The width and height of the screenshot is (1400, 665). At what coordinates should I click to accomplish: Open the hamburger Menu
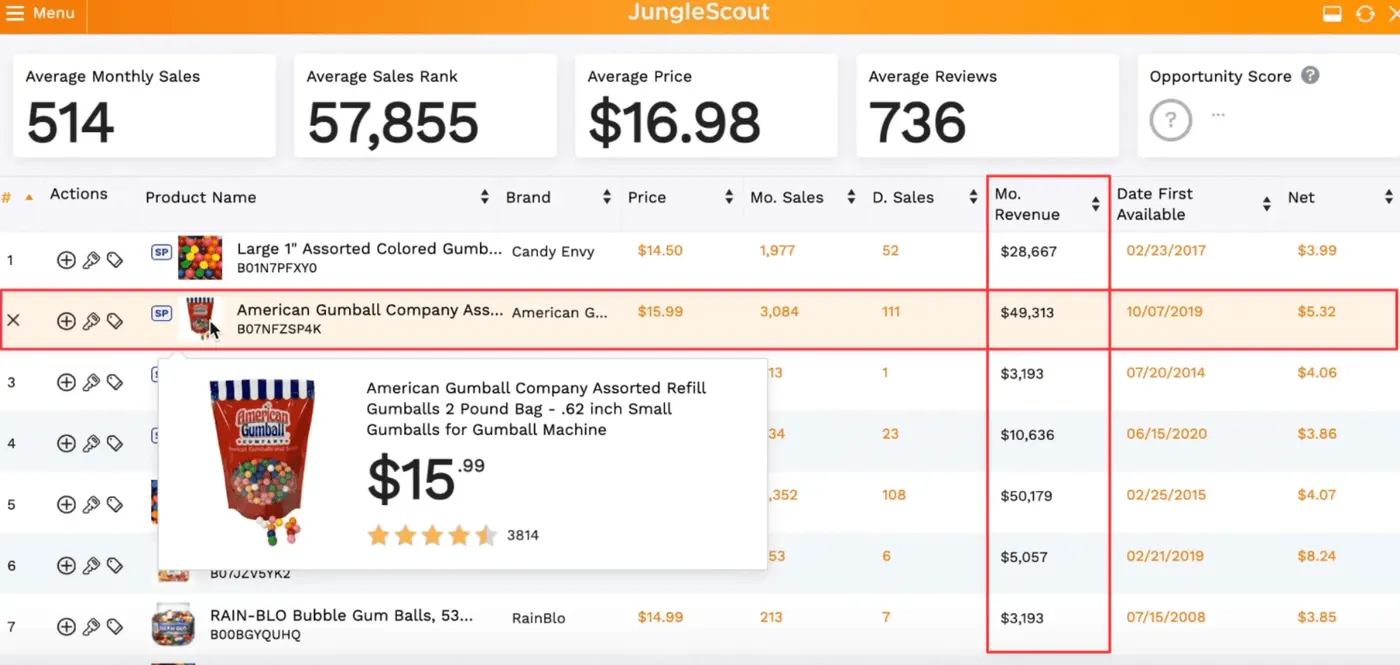tap(41, 13)
